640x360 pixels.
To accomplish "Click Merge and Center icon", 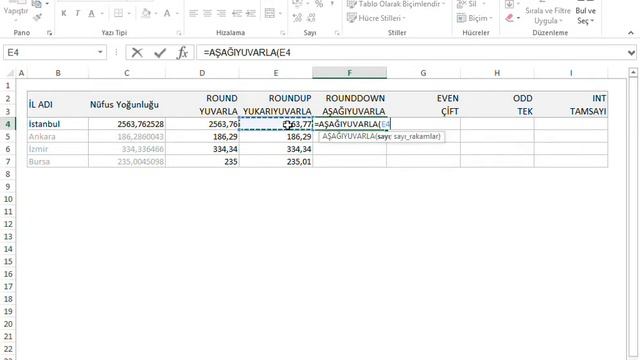I will pyautogui.click(x=270, y=13).
